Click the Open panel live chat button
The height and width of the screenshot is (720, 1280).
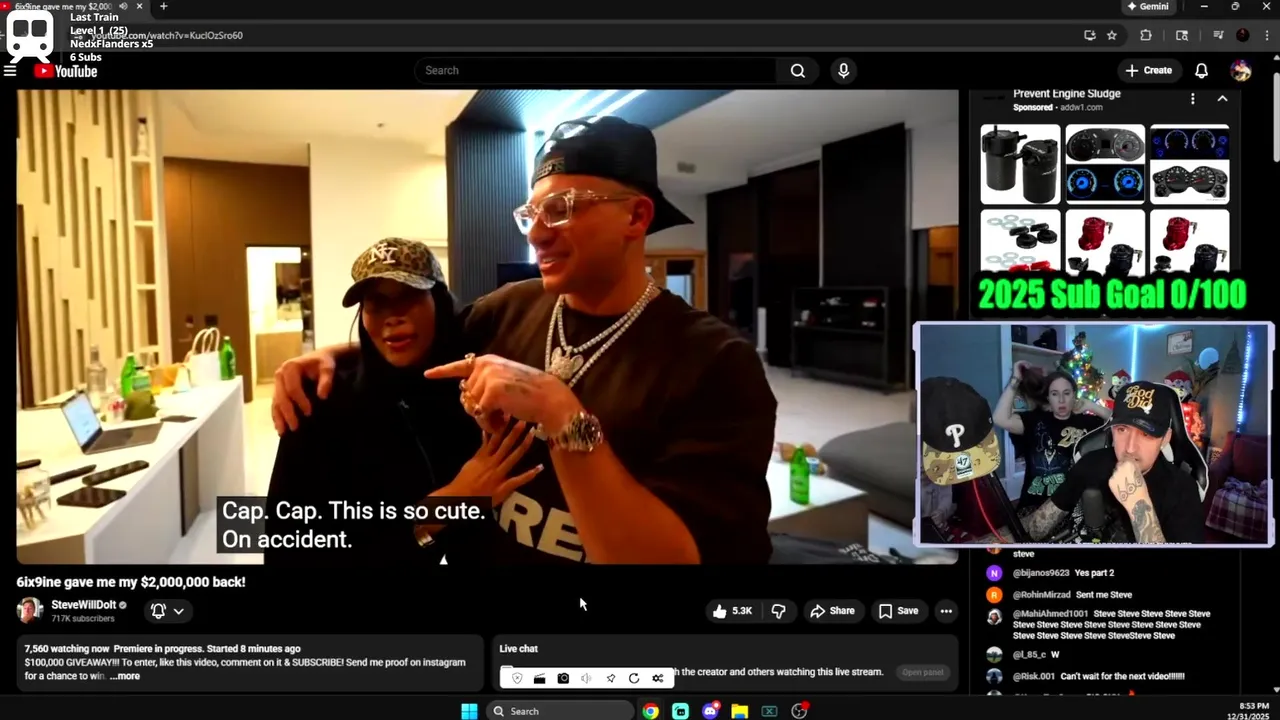(x=922, y=672)
